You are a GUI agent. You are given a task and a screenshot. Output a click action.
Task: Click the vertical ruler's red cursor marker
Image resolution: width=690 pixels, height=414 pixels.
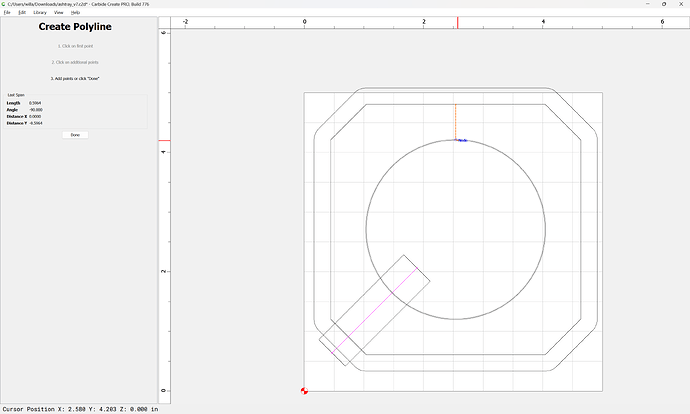click(x=164, y=140)
